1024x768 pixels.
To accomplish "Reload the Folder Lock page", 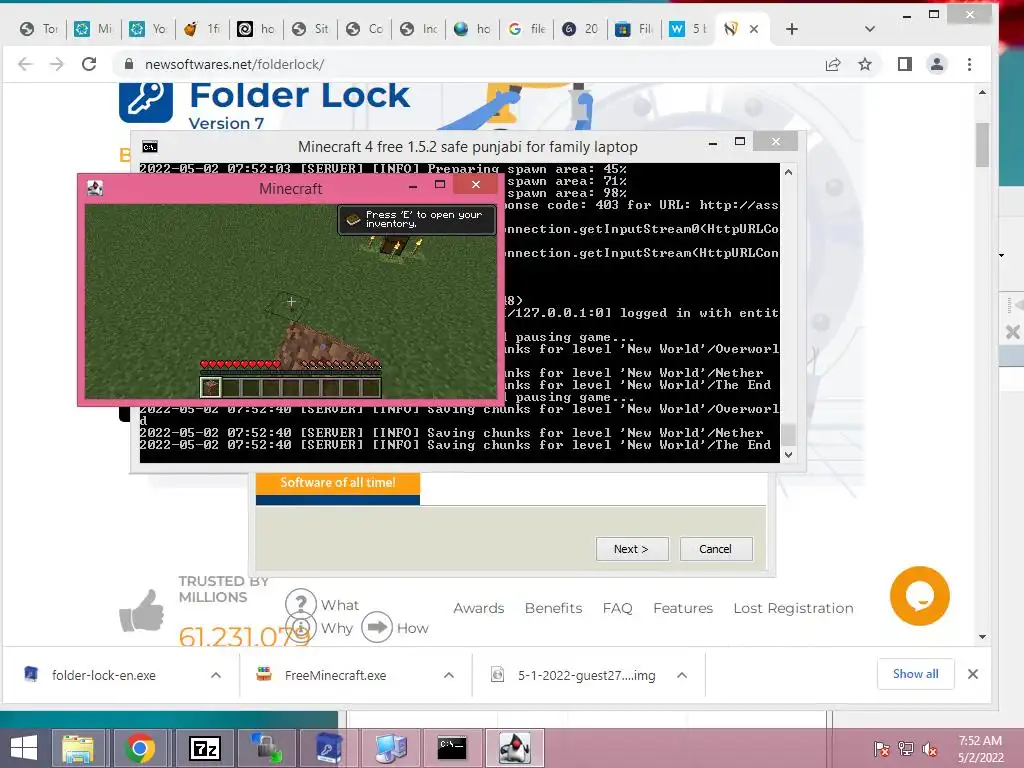I will tap(89, 64).
